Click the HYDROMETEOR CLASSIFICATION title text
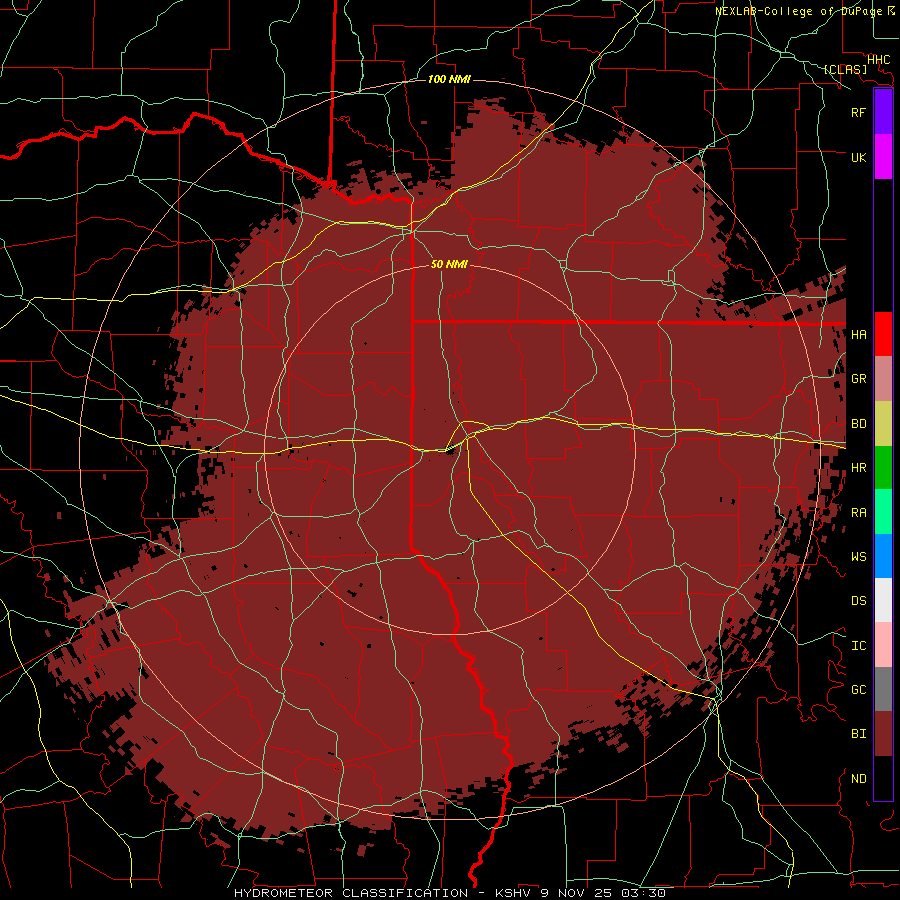 (351, 893)
